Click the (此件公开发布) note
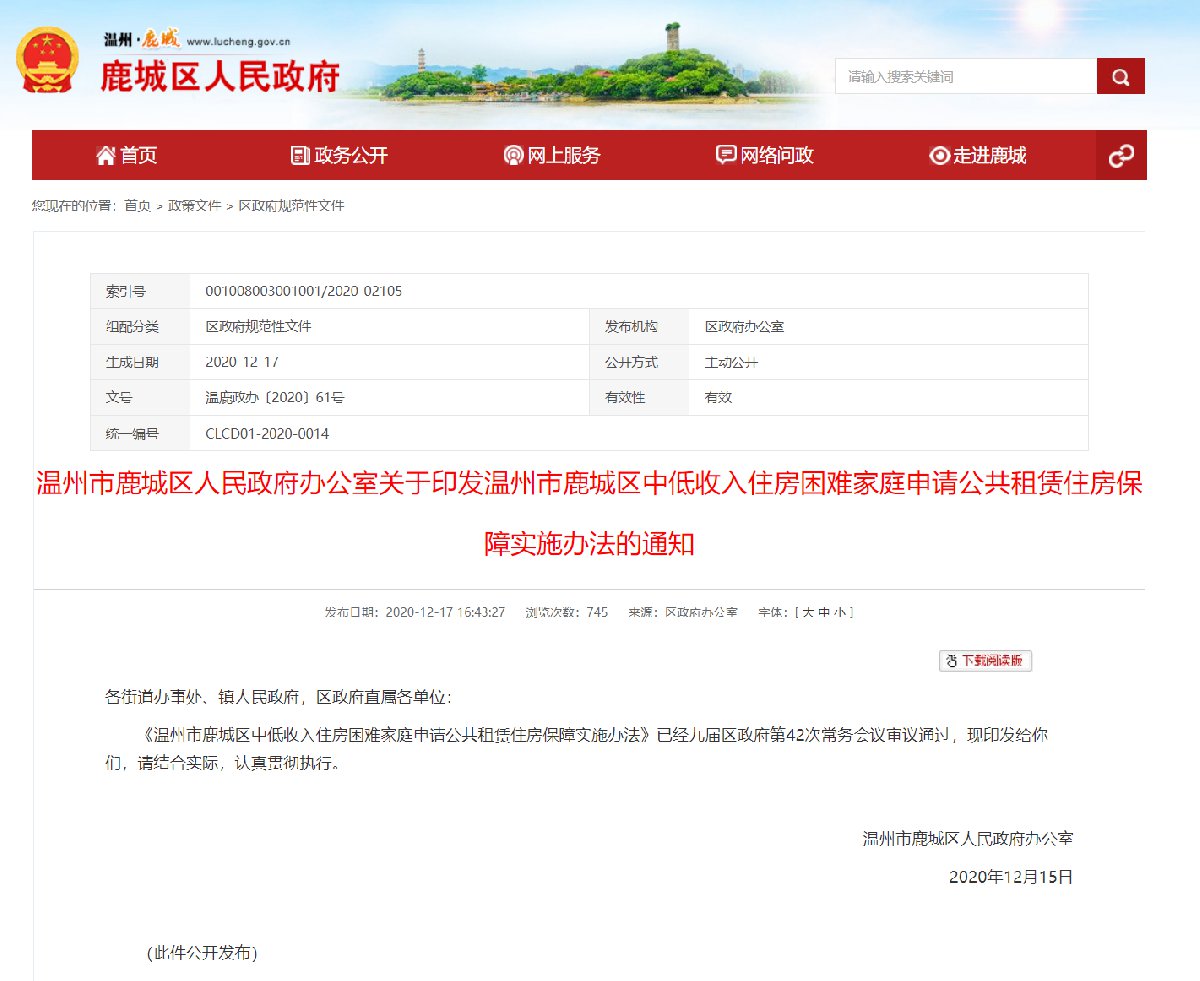This screenshot has height=981, width=1200. click(x=202, y=953)
